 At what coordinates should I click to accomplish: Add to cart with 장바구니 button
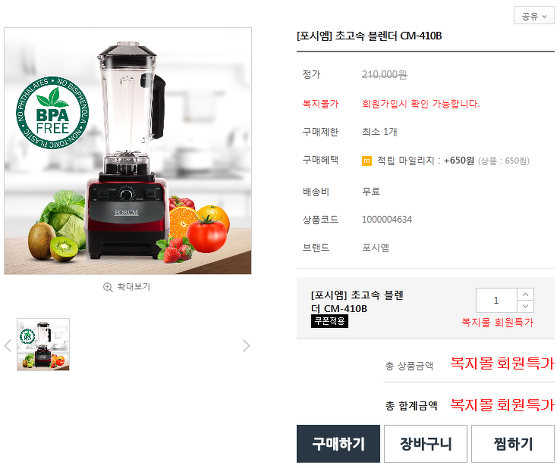tap(426, 444)
